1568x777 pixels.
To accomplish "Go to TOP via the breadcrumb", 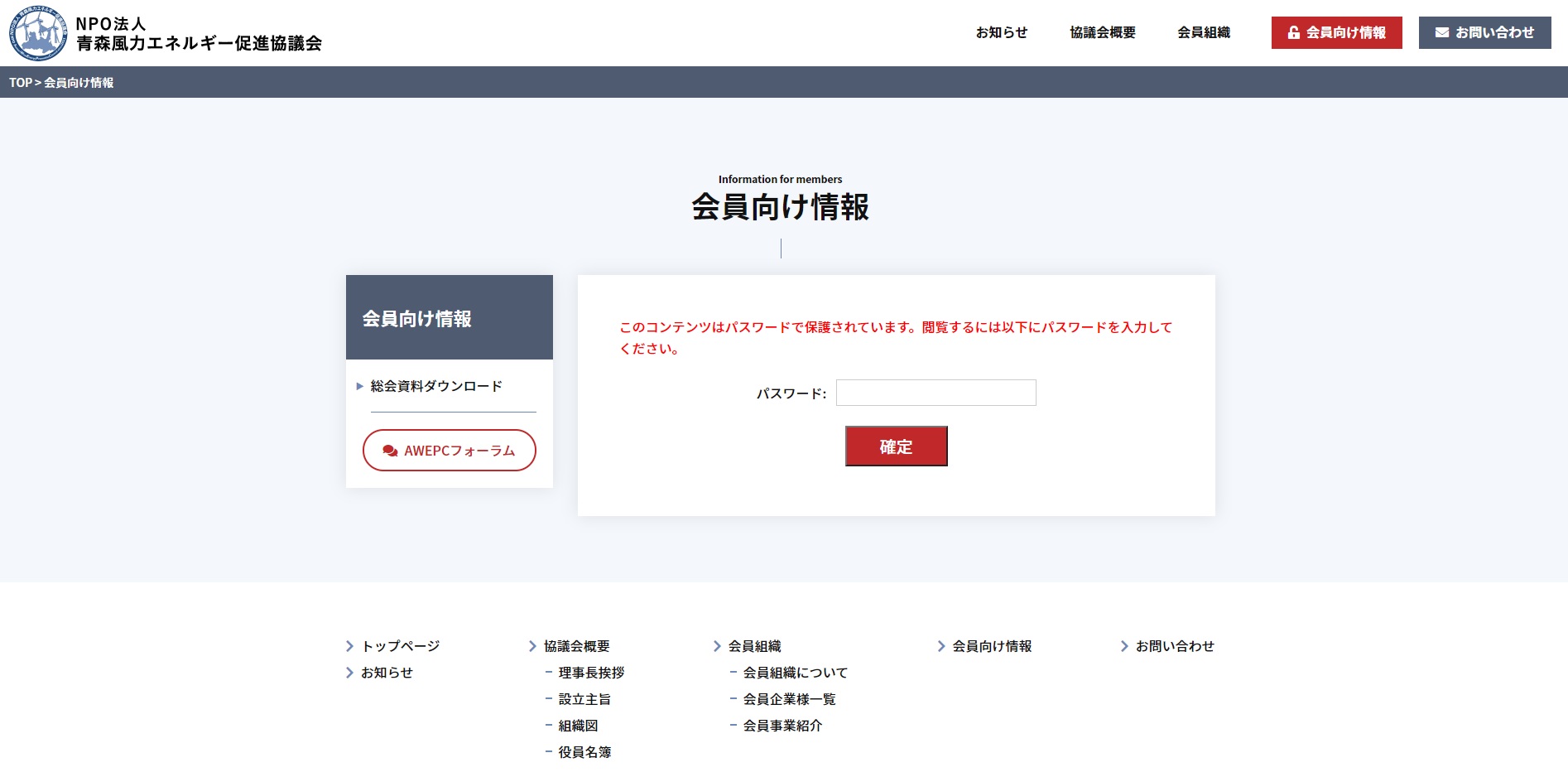I will (21, 83).
